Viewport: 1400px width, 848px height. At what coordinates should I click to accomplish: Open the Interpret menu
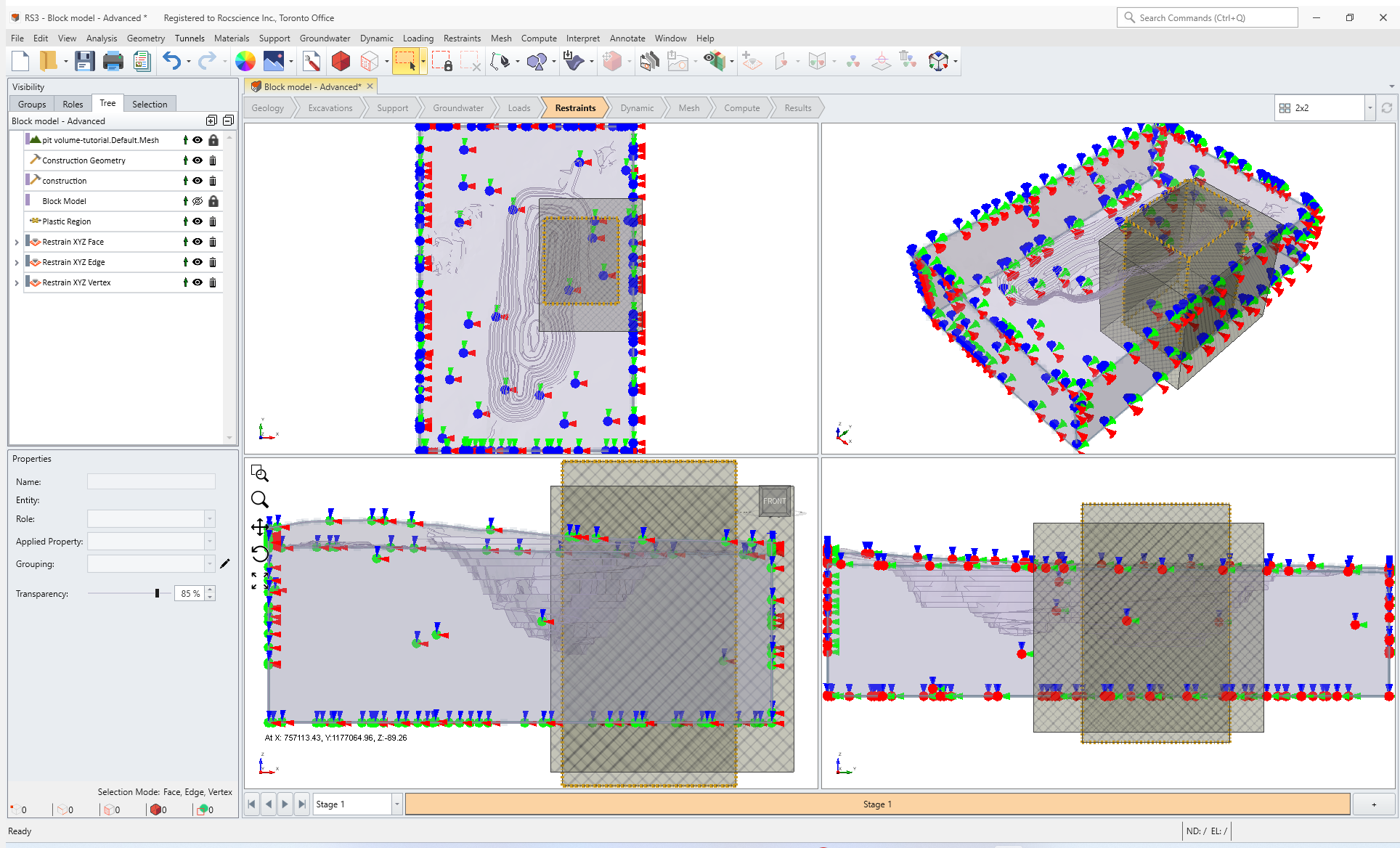click(583, 38)
